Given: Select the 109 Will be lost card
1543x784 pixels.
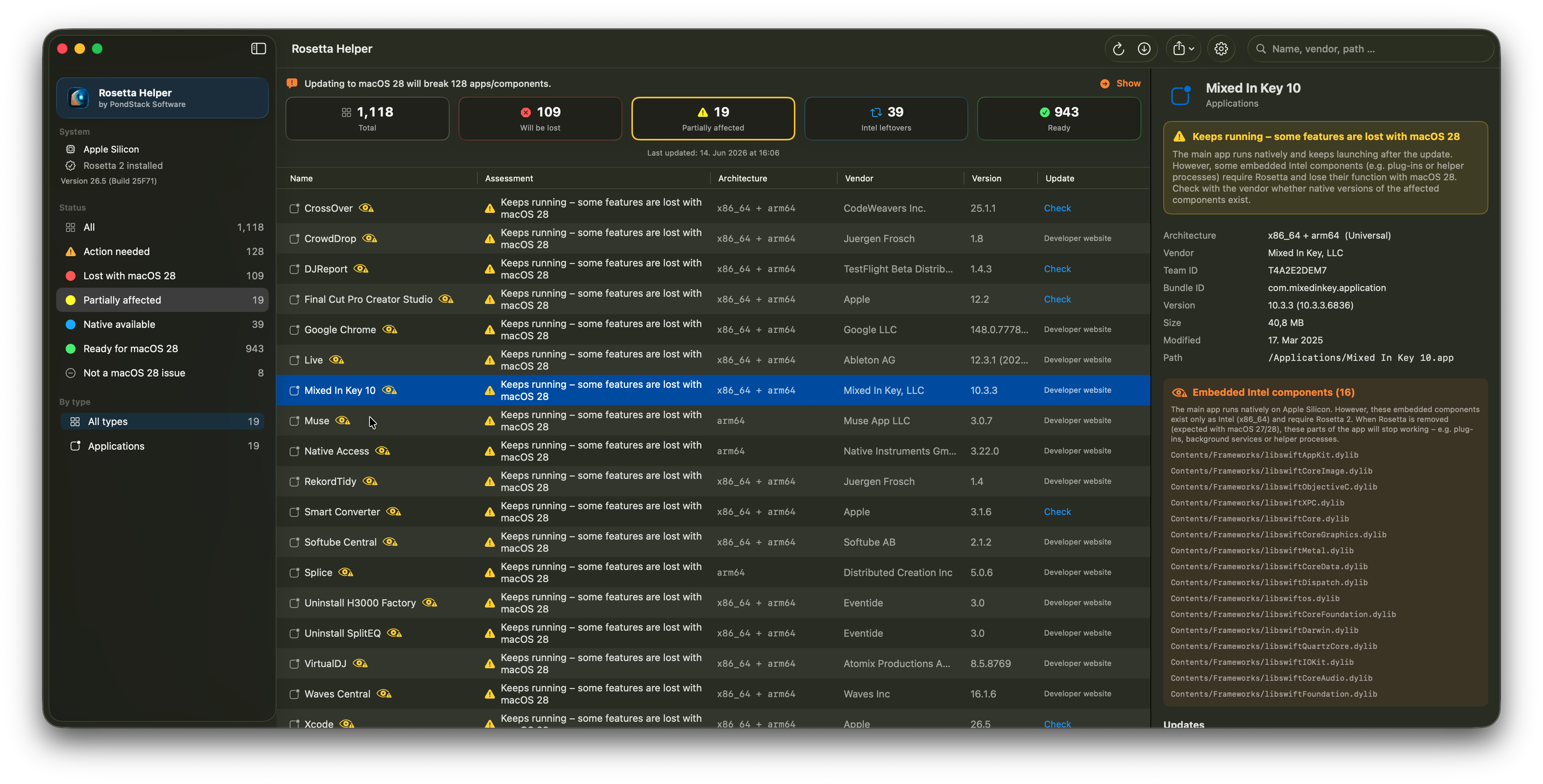Looking at the screenshot, I should [540, 118].
